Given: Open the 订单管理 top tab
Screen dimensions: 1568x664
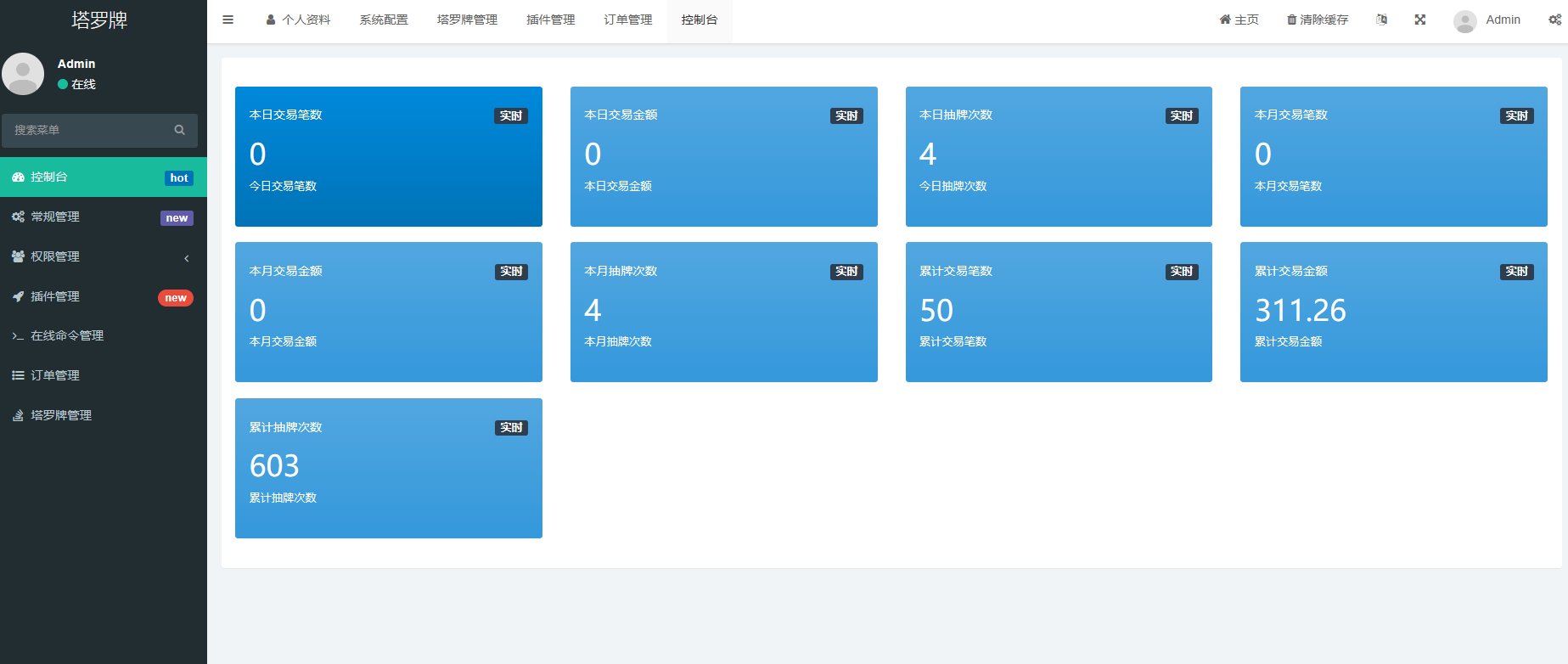Looking at the screenshot, I should (x=628, y=20).
